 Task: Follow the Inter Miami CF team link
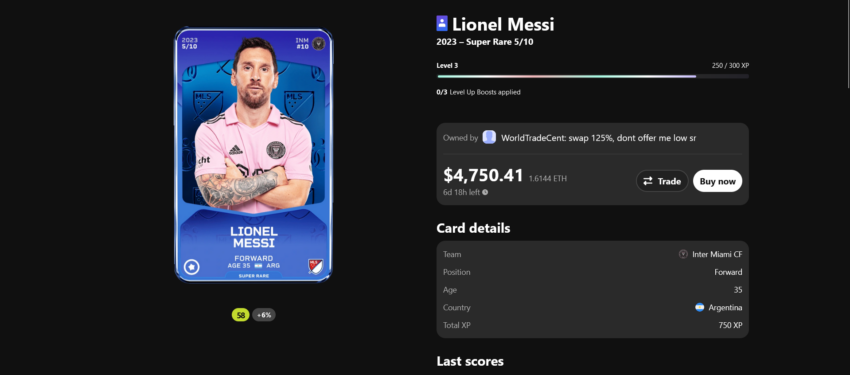coord(717,254)
